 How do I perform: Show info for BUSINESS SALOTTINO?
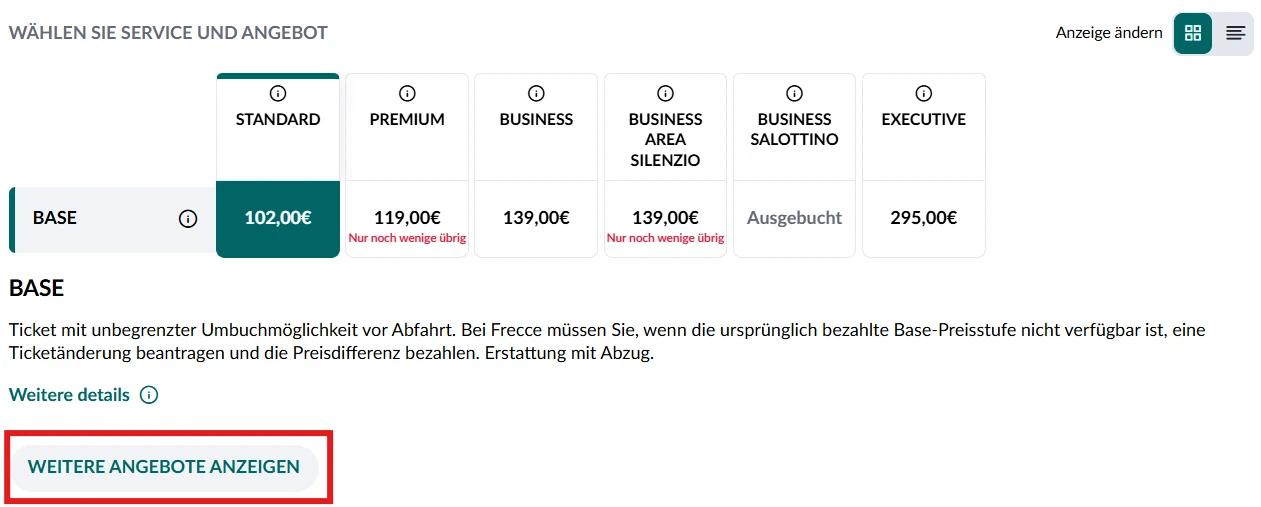(794, 93)
